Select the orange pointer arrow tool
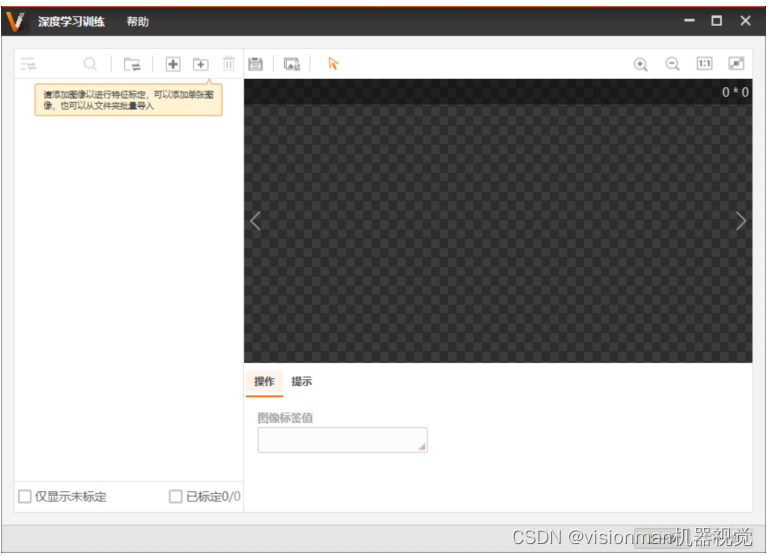This screenshot has width=768, height=556. (x=333, y=64)
